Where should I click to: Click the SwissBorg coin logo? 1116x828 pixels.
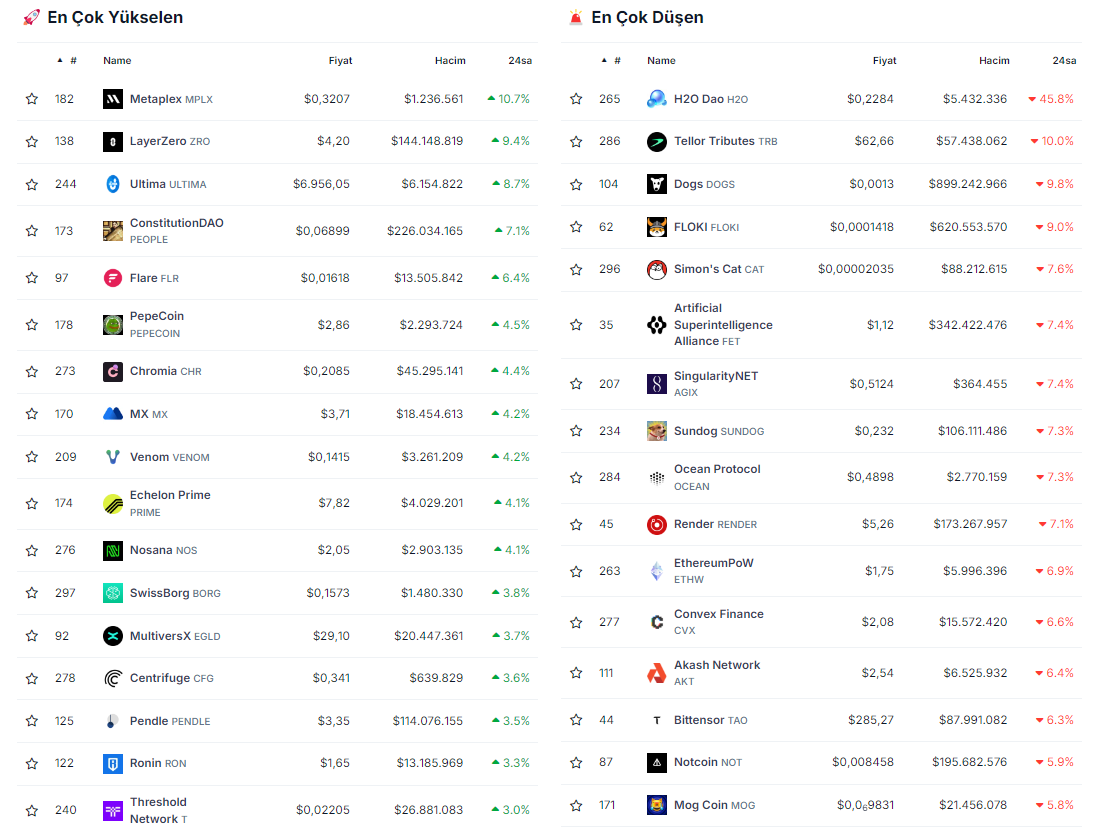(x=112, y=593)
